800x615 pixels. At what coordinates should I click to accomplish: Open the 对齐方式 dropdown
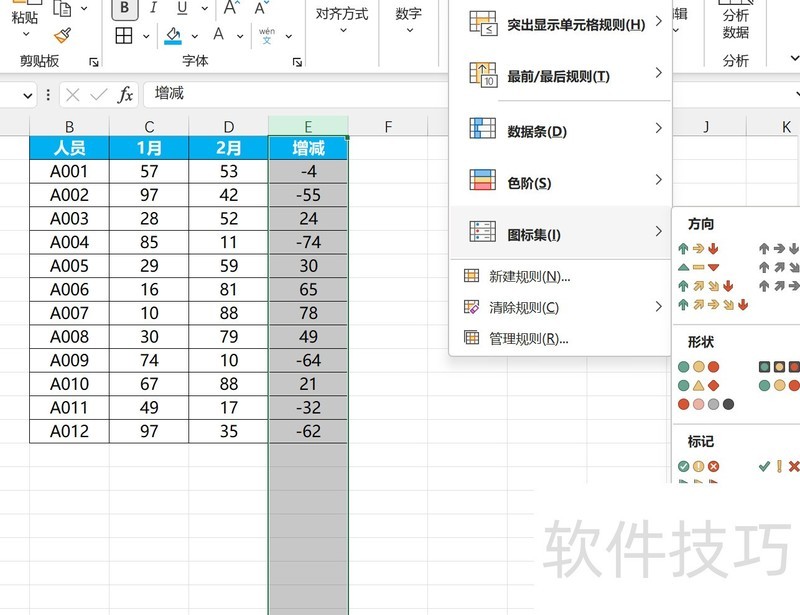(x=342, y=20)
